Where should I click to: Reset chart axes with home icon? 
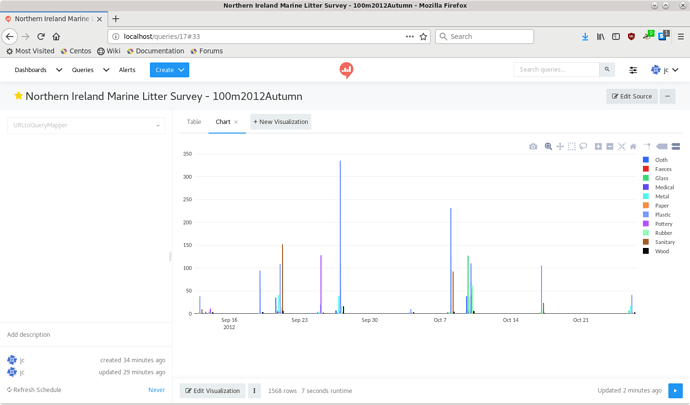633,147
